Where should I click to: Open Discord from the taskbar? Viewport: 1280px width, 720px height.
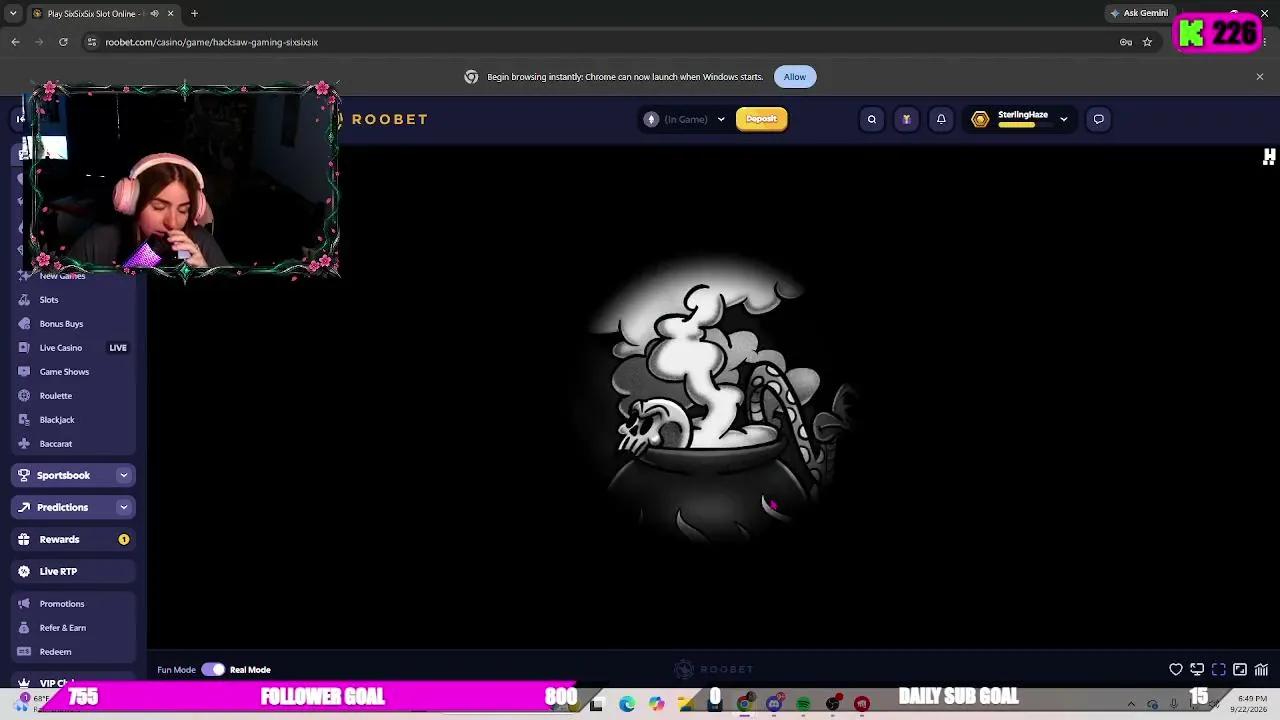[773, 704]
